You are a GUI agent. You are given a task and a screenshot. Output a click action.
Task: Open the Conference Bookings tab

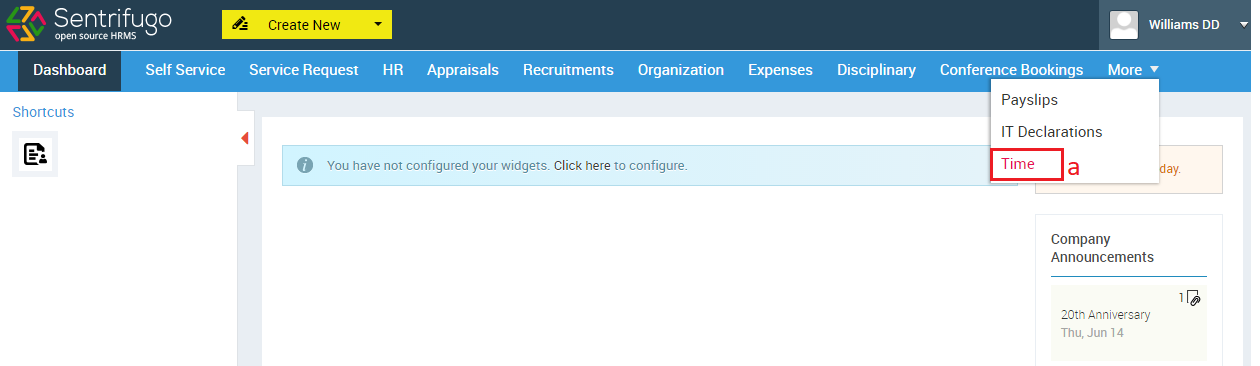[x=1011, y=70]
